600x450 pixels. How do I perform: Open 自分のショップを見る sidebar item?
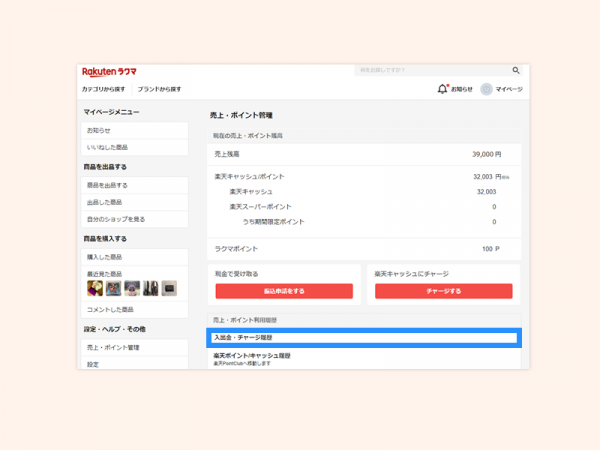pyautogui.click(x=135, y=219)
